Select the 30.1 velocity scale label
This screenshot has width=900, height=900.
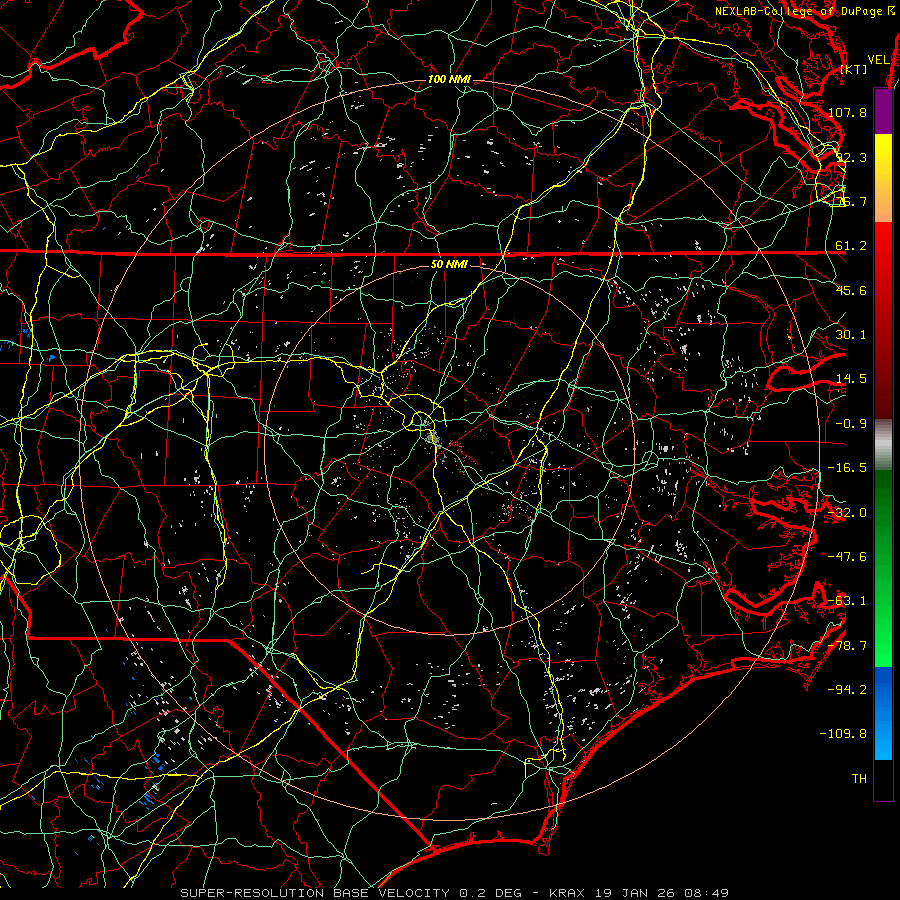click(x=851, y=335)
